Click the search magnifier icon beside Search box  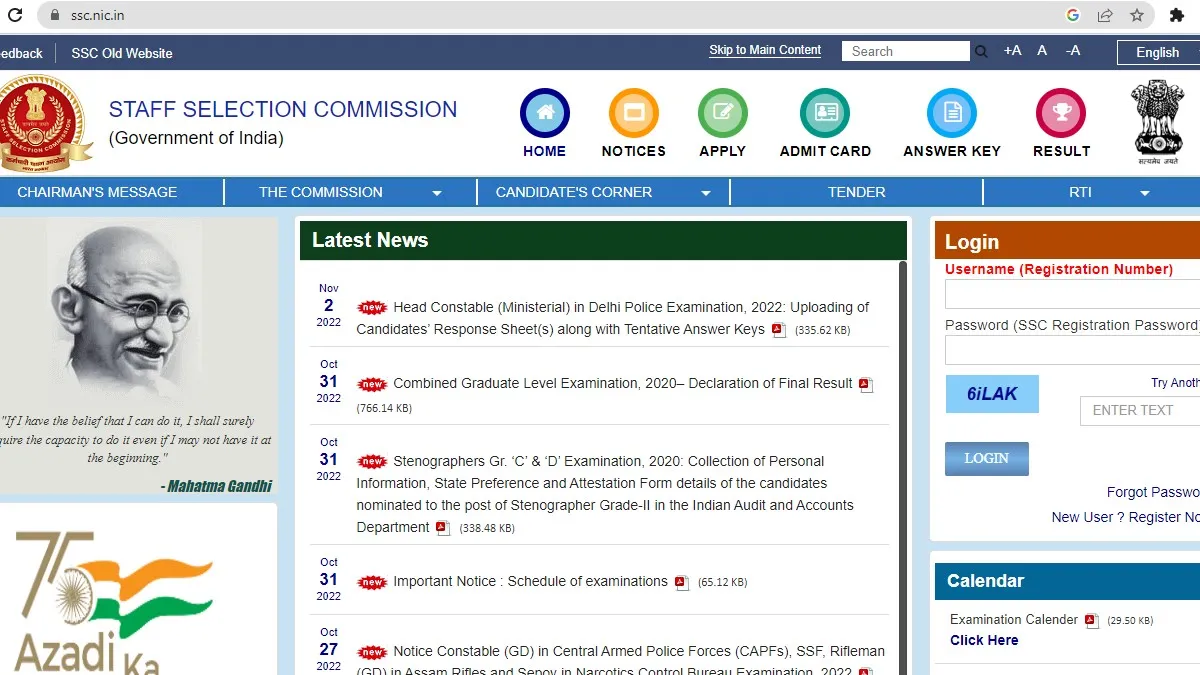point(981,52)
